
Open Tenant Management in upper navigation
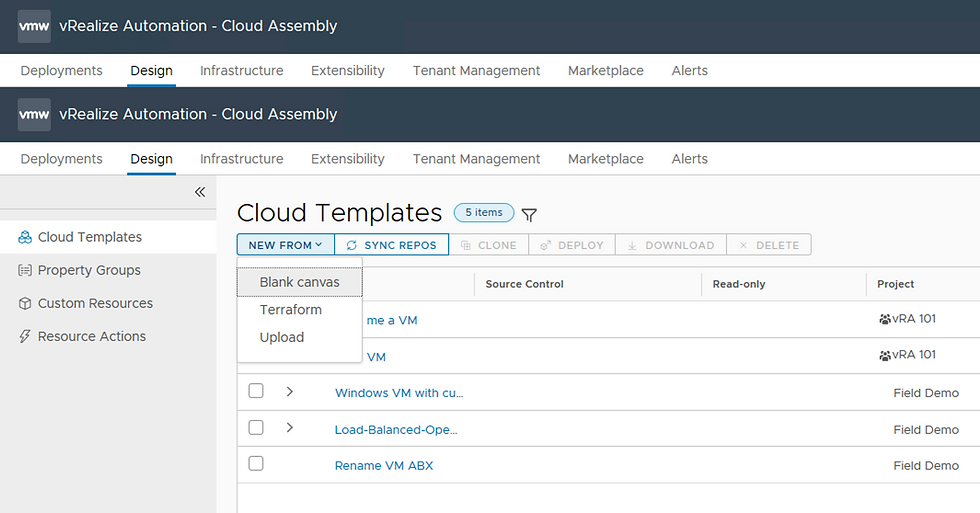pos(476,71)
